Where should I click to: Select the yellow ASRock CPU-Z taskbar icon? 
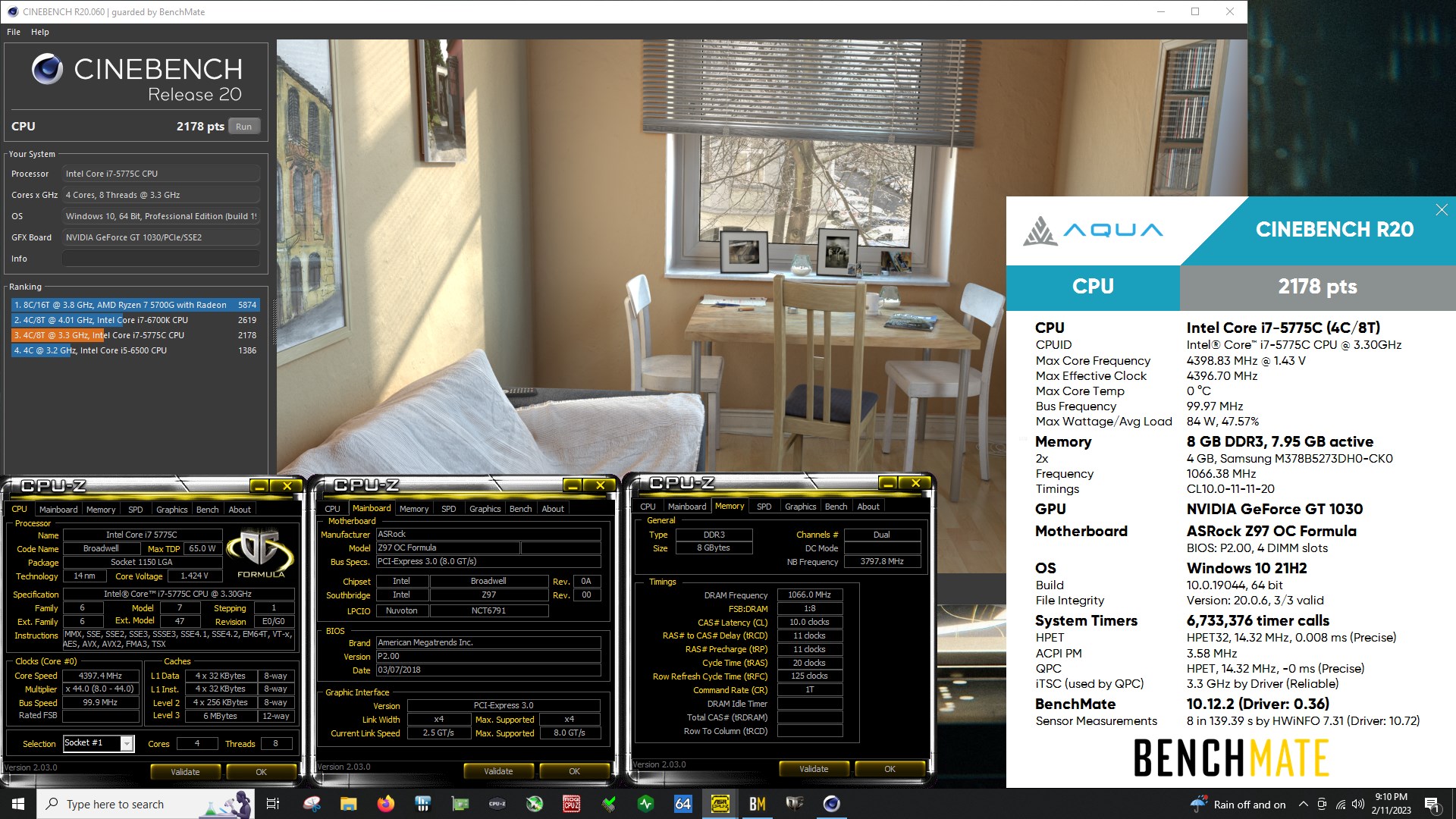720,804
